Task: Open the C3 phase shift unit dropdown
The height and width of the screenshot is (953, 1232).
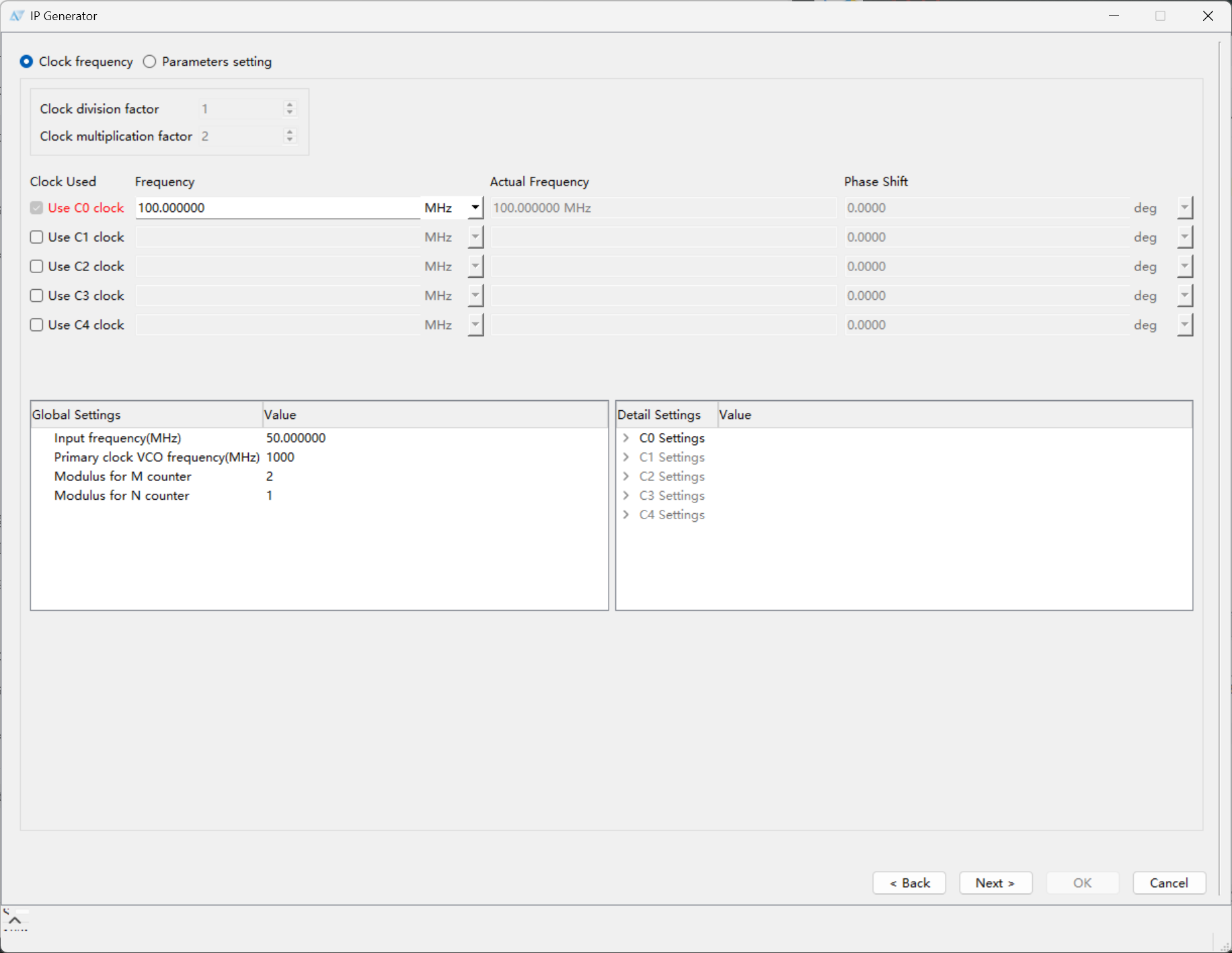Action: click(1185, 296)
